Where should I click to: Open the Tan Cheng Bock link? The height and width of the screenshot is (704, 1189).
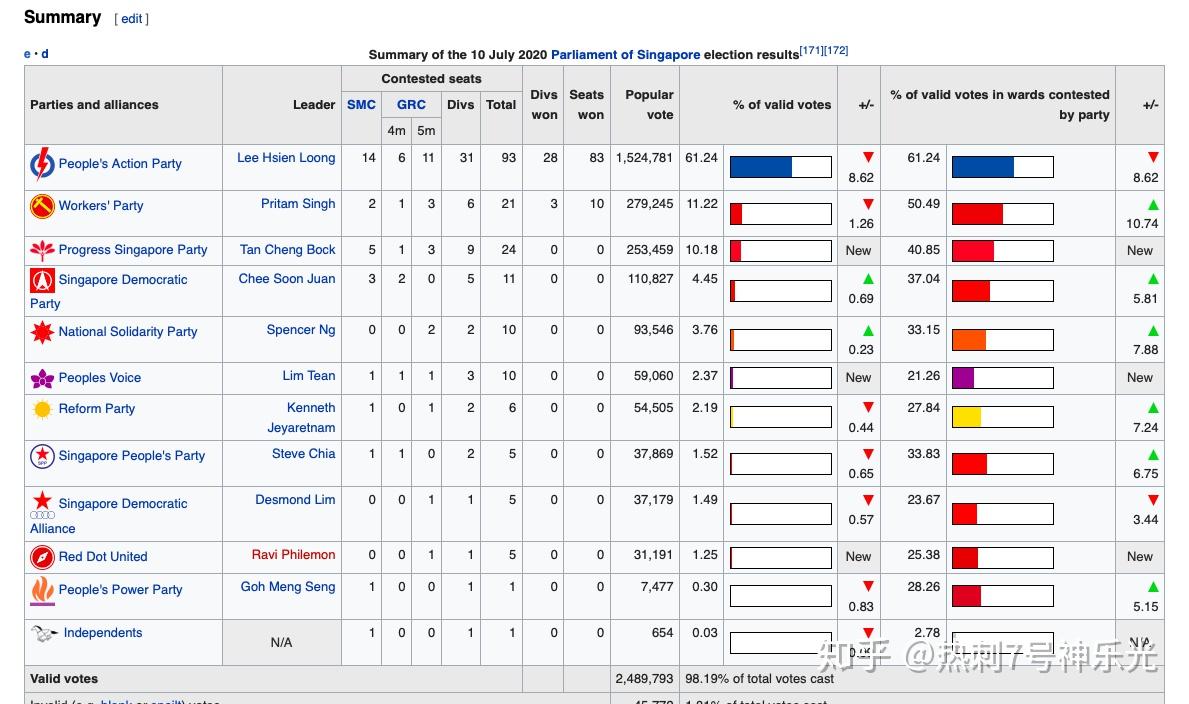point(287,250)
